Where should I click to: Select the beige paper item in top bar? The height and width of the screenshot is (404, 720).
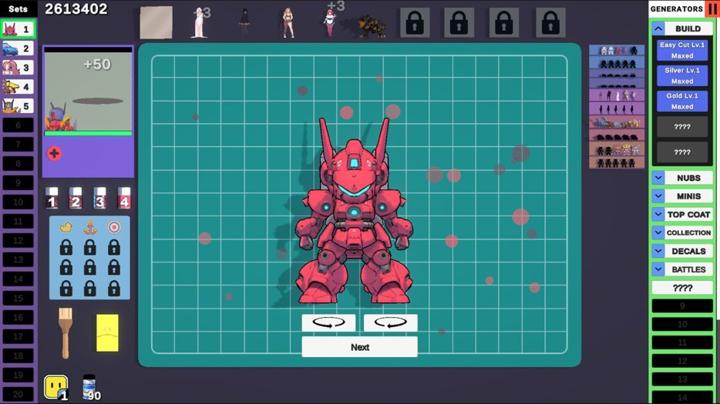tap(156, 22)
